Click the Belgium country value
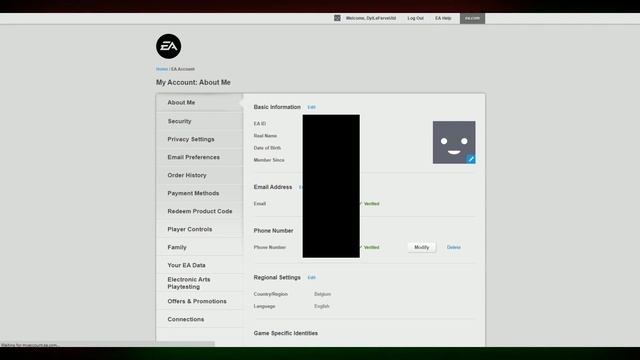Image resolution: width=640 pixels, height=360 pixels. pos(322,294)
